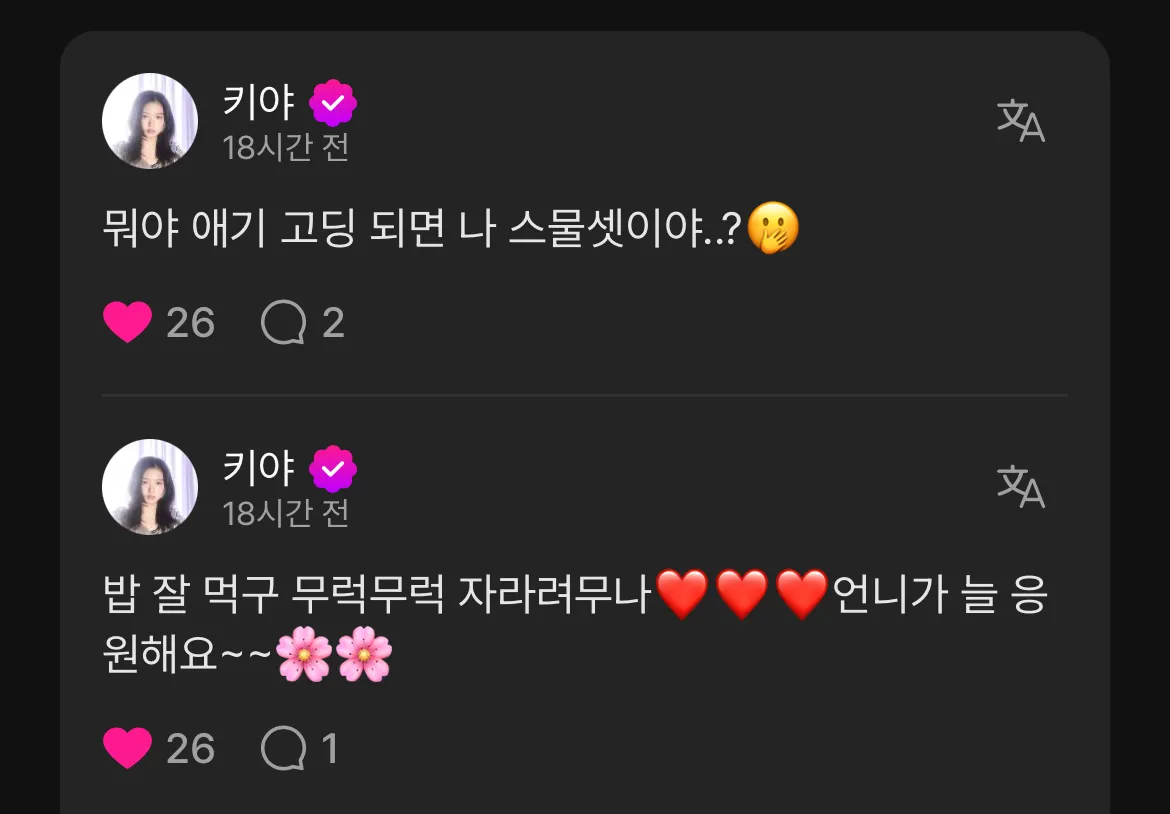The image size is (1170, 814).
Task: Translate the post about 밥 잘 먹구
Action: (1021, 486)
